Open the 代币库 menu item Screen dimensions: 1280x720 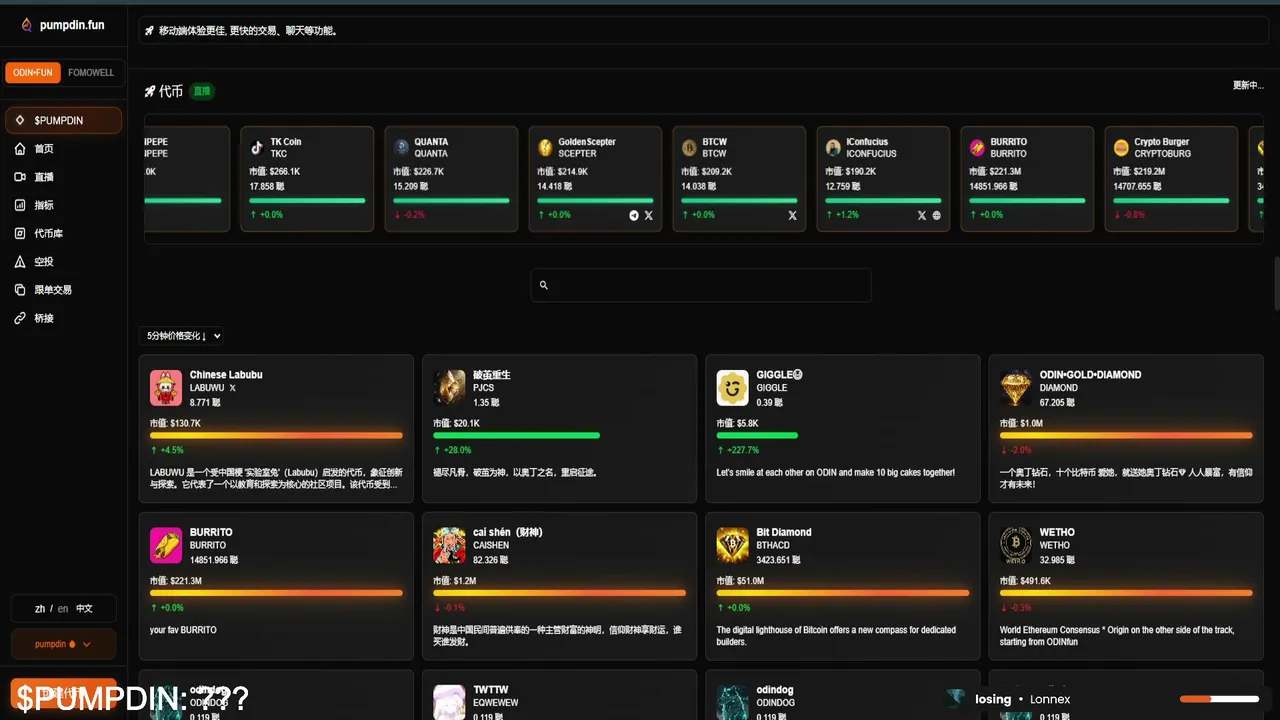point(63,233)
